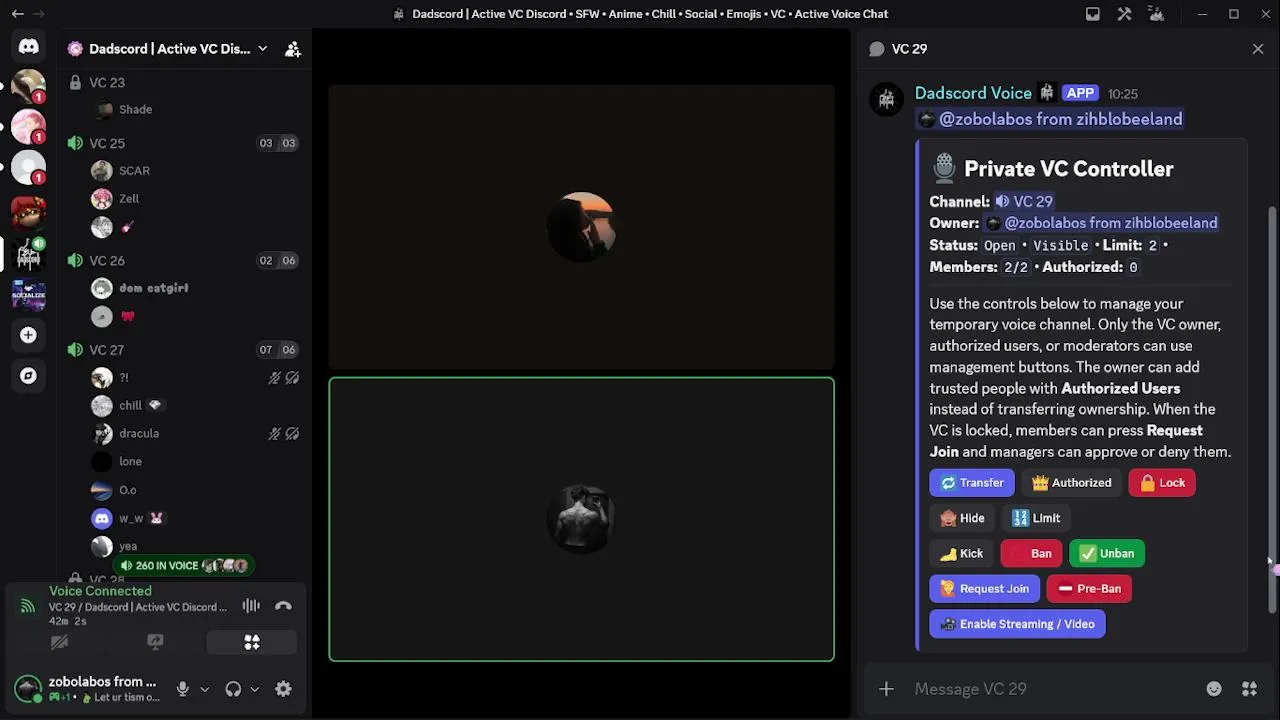Click the voice connection signal icon
Image resolution: width=1280 pixels, height=720 pixels.
(x=28, y=606)
